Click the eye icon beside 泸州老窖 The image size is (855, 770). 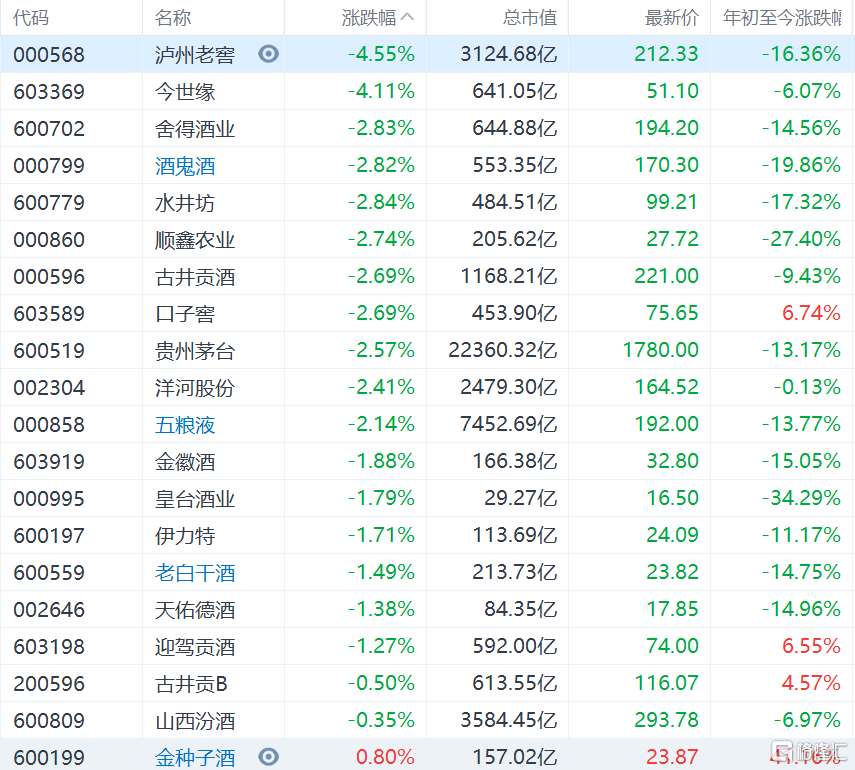(268, 54)
